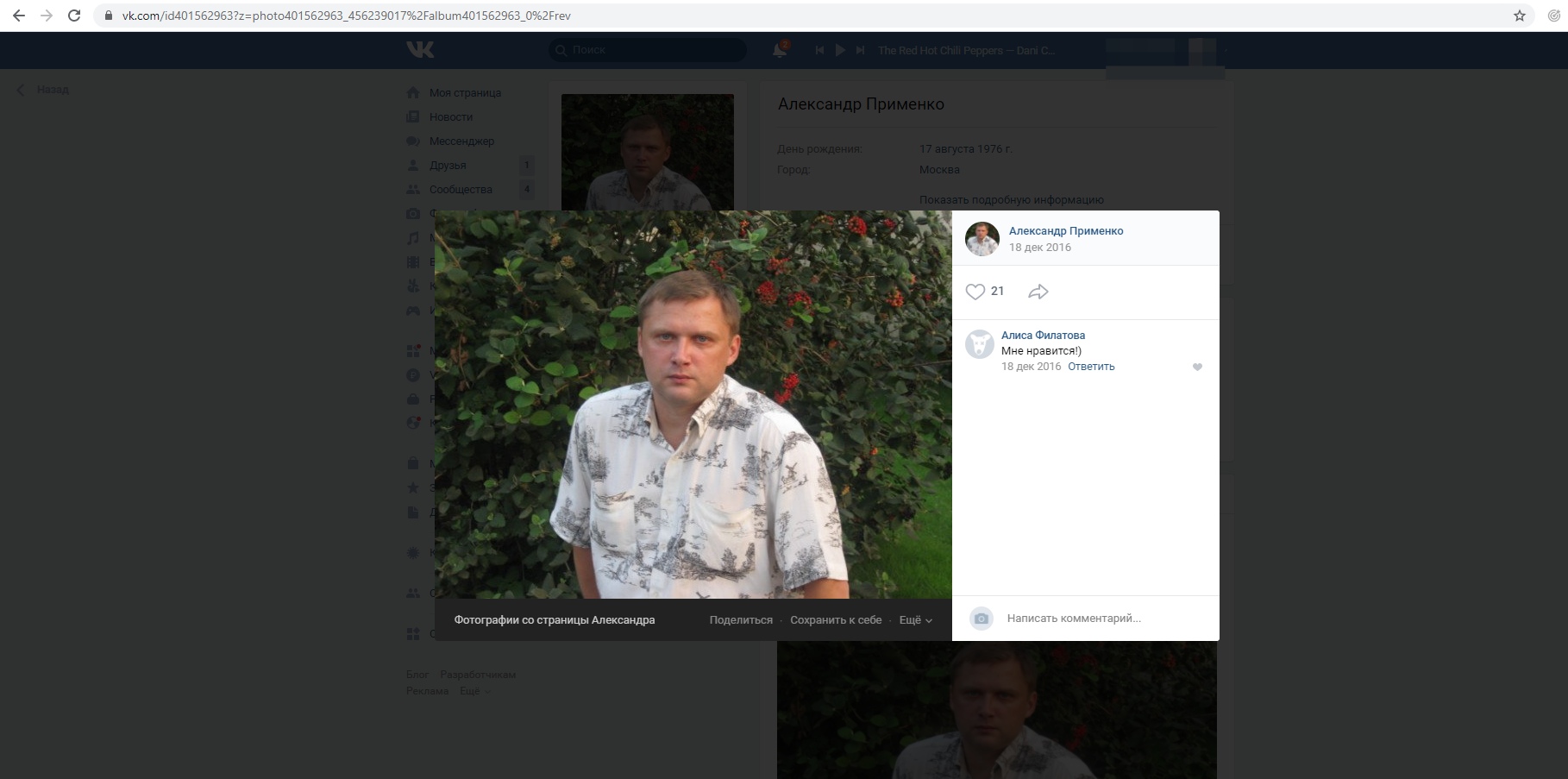1568x779 pixels.
Task: Click the Реклама footer link
Action: (x=428, y=691)
